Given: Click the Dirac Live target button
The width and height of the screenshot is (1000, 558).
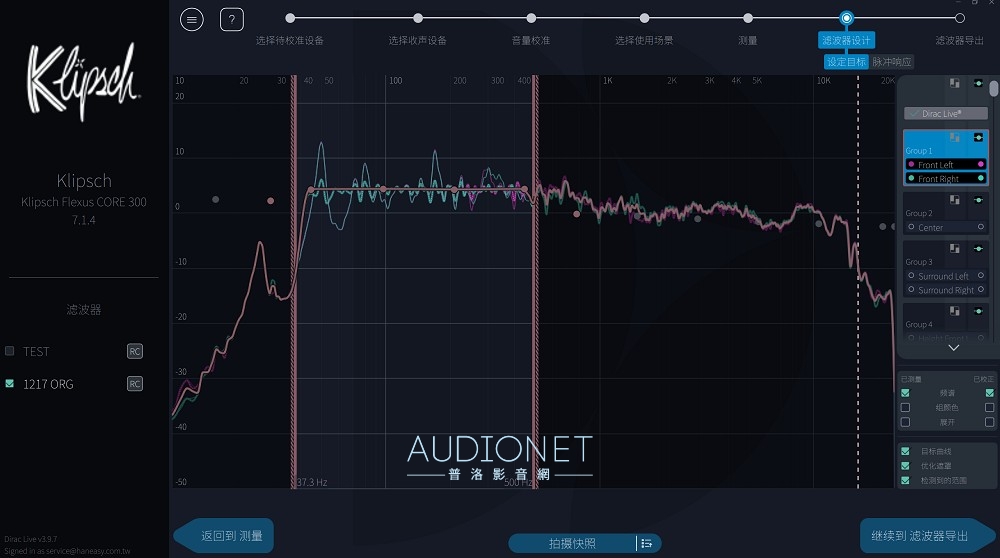Looking at the screenshot, I should 946,114.
